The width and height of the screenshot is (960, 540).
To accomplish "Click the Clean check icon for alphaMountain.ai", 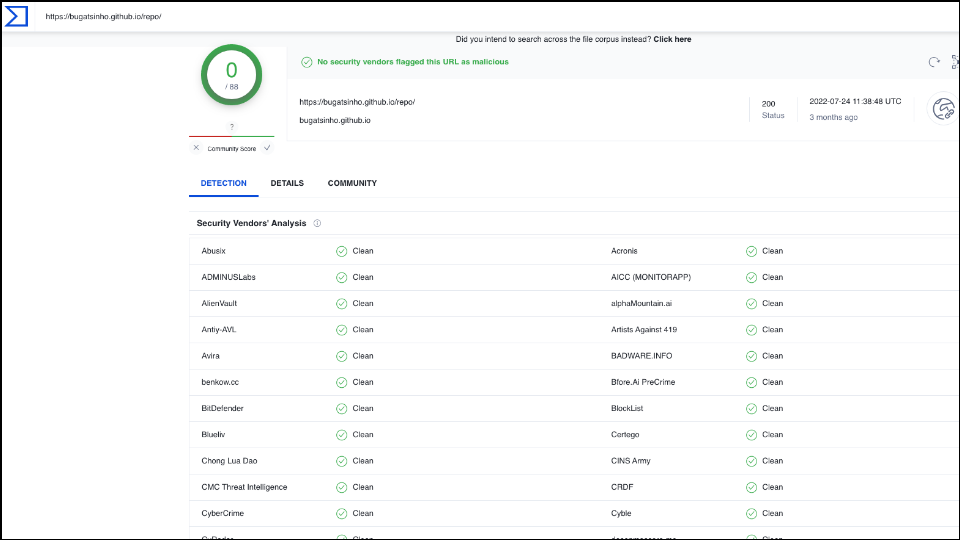I will pyautogui.click(x=751, y=304).
